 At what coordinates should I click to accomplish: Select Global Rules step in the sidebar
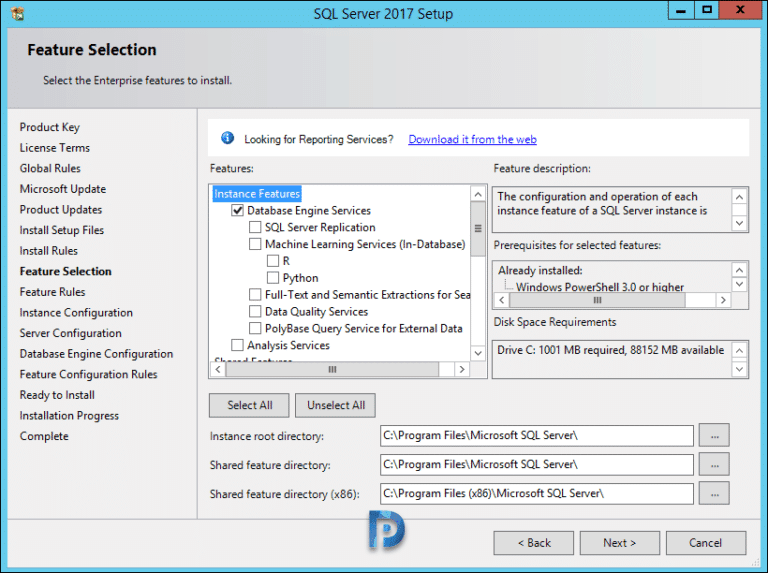(x=50, y=168)
